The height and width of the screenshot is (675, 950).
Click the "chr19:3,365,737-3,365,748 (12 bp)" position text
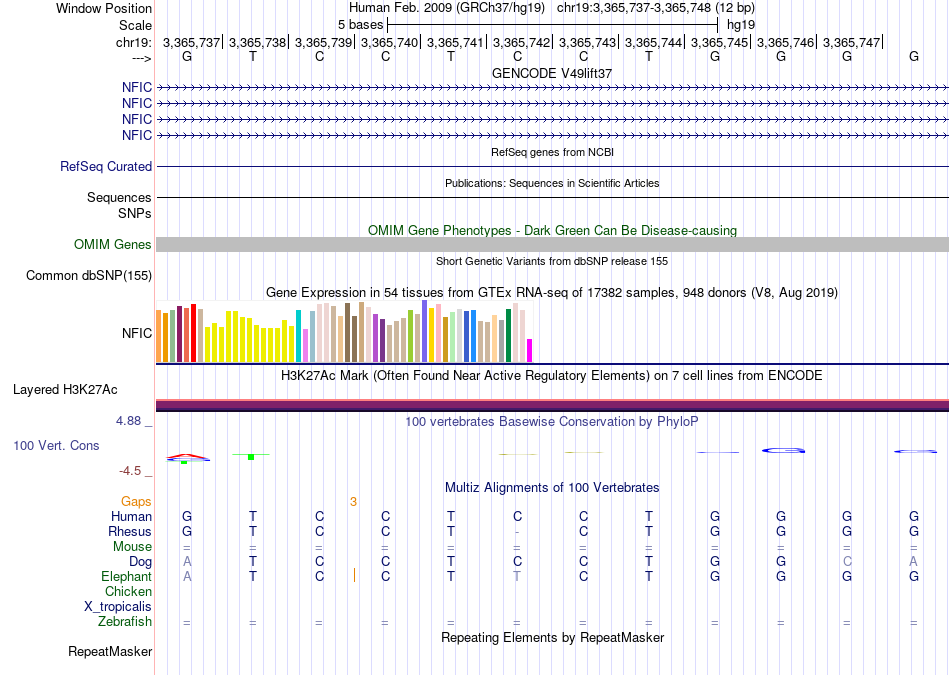(656, 8)
